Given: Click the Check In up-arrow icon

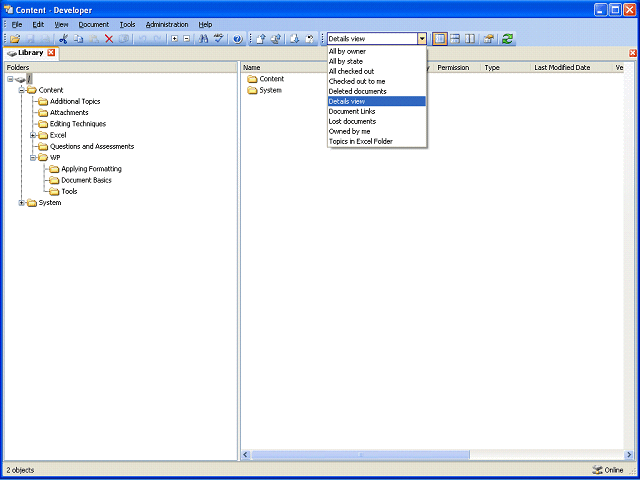Looking at the screenshot, I should point(261,39).
